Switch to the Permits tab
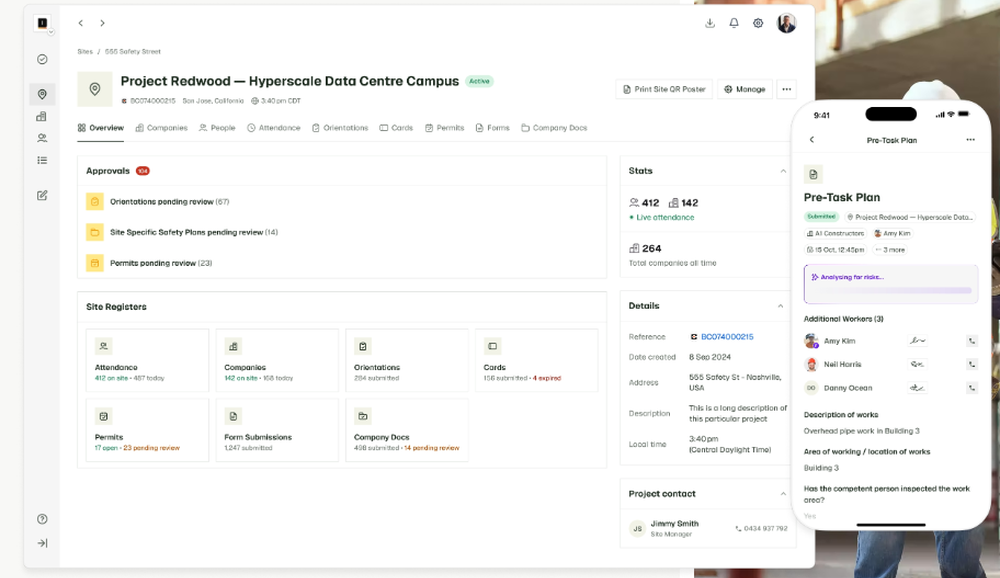The width and height of the screenshot is (1000, 578). 445,128
